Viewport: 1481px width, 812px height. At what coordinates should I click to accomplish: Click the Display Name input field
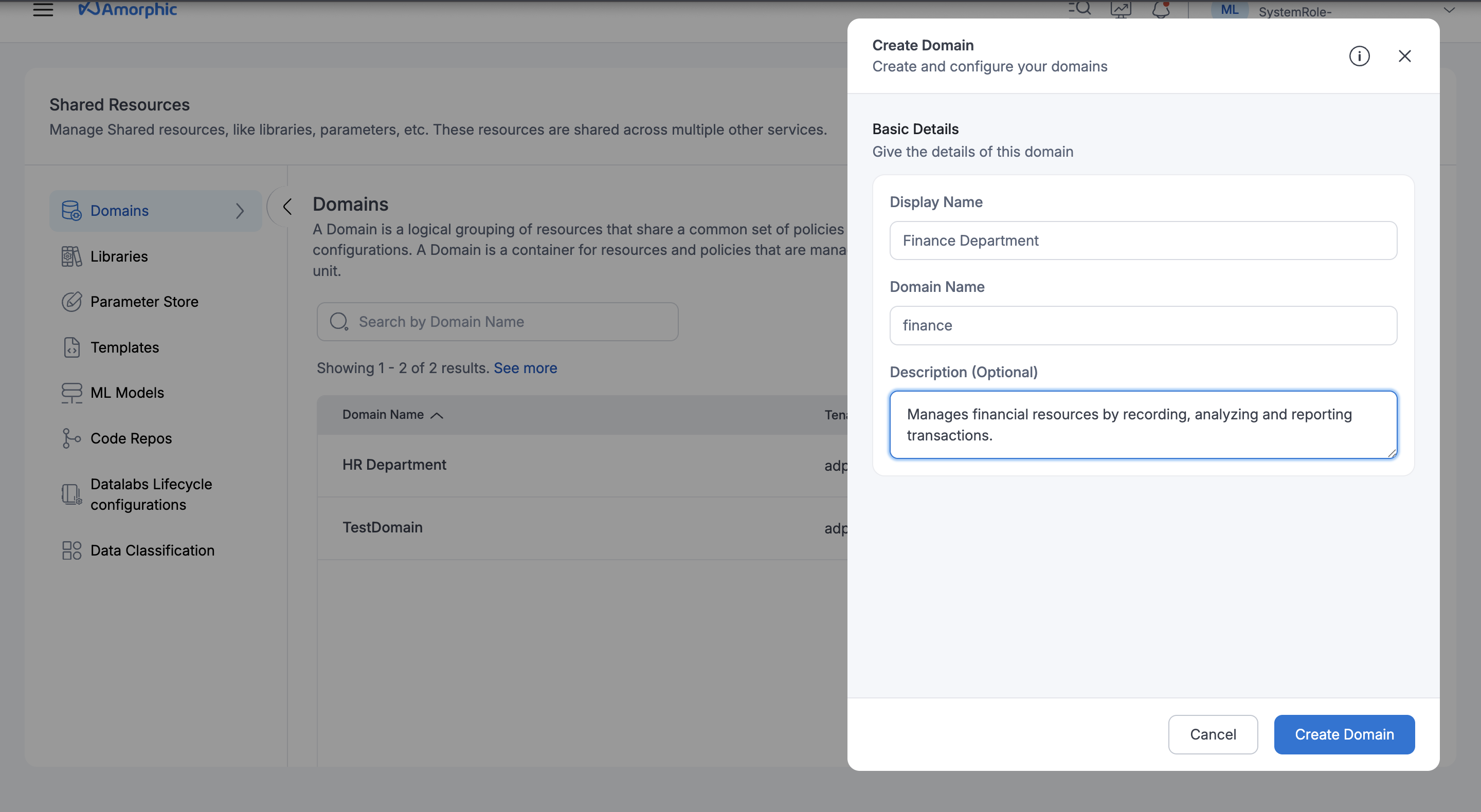pos(1142,241)
